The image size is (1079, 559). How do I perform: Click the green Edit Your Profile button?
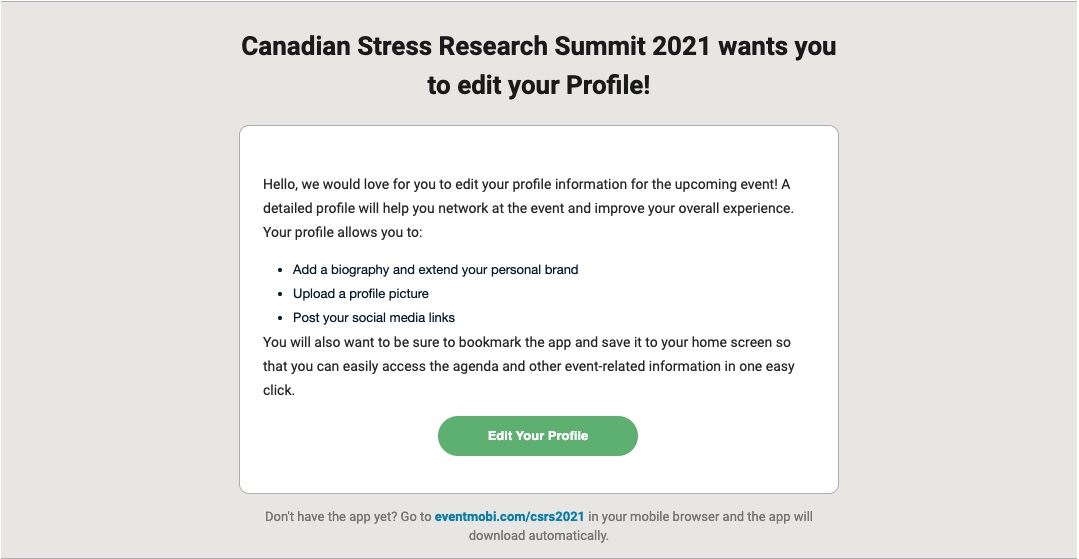[538, 436]
